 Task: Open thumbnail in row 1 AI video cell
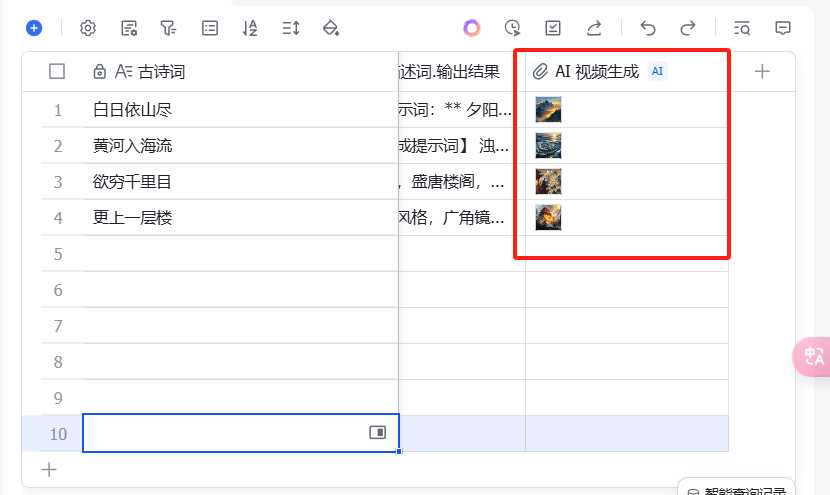548,110
